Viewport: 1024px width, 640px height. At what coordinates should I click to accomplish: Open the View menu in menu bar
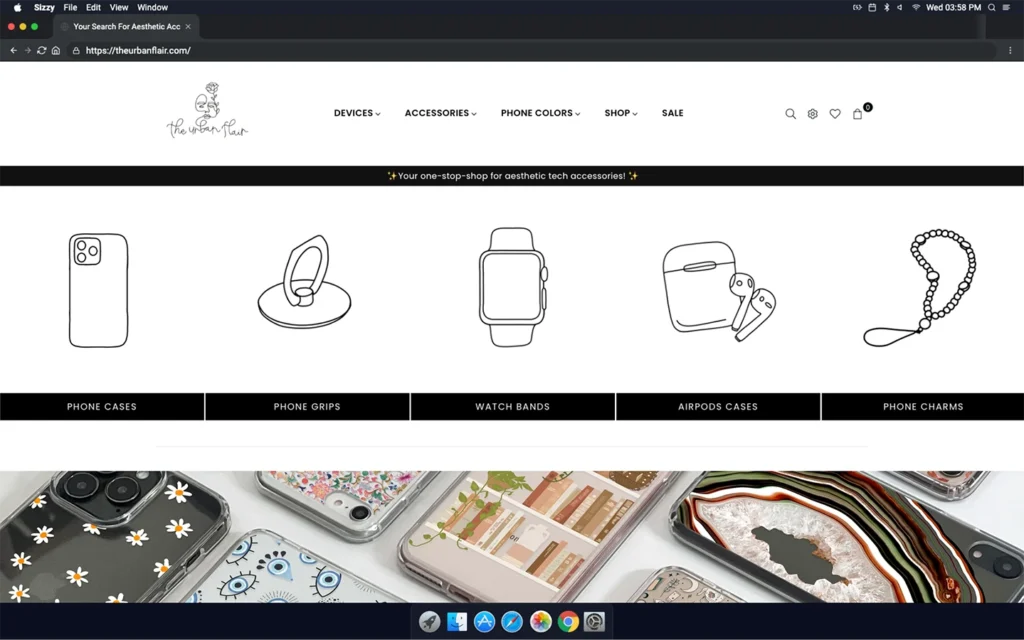[118, 7]
